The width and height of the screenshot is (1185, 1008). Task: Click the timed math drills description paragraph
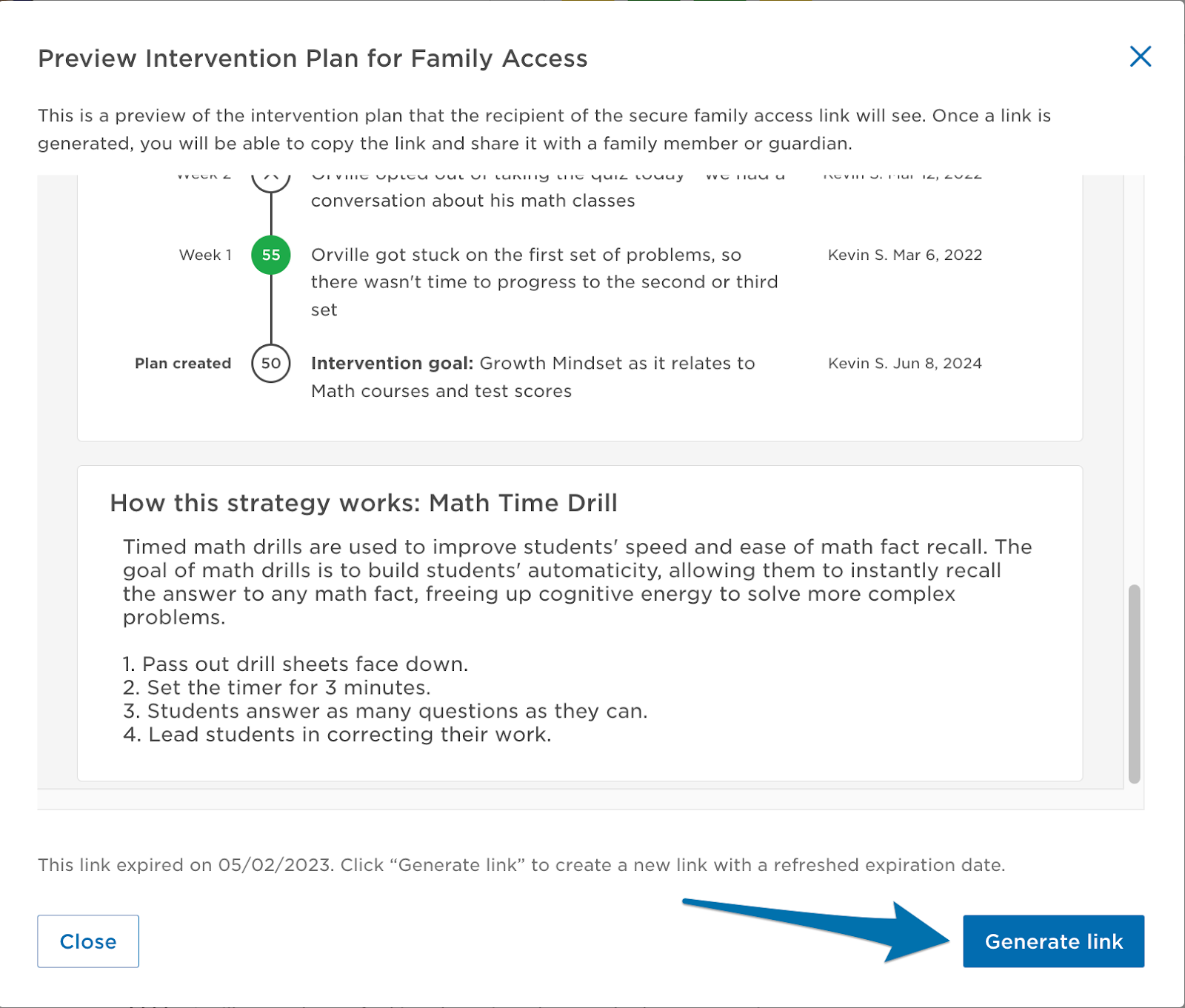pos(577,581)
